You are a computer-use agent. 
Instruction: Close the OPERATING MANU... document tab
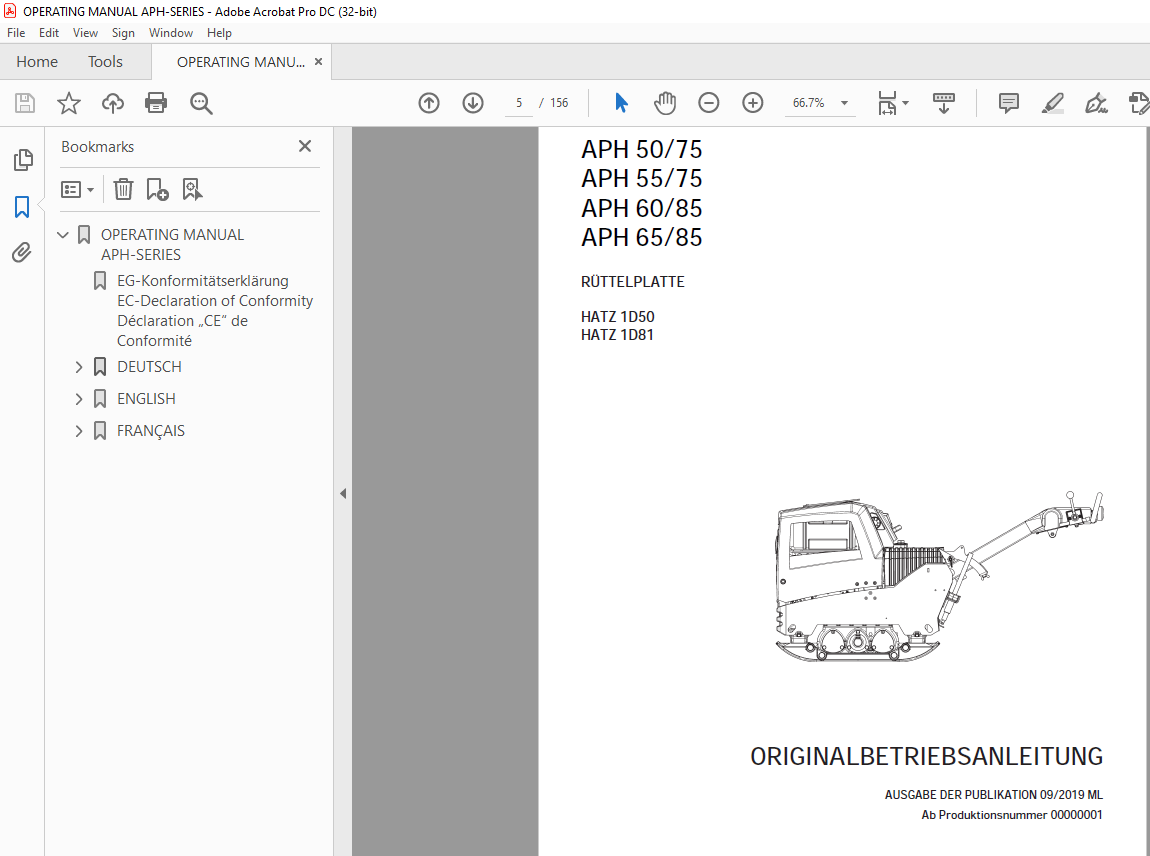[318, 62]
